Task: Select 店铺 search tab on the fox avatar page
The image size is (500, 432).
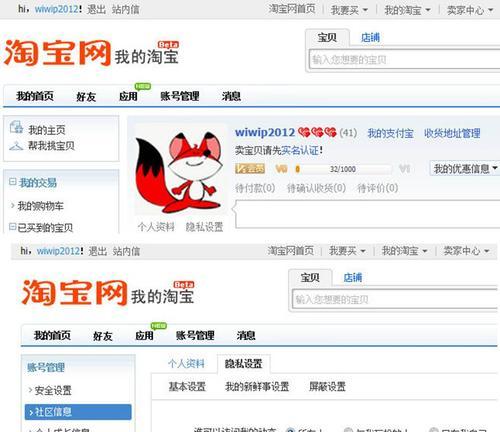Action: click(x=371, y=37)
